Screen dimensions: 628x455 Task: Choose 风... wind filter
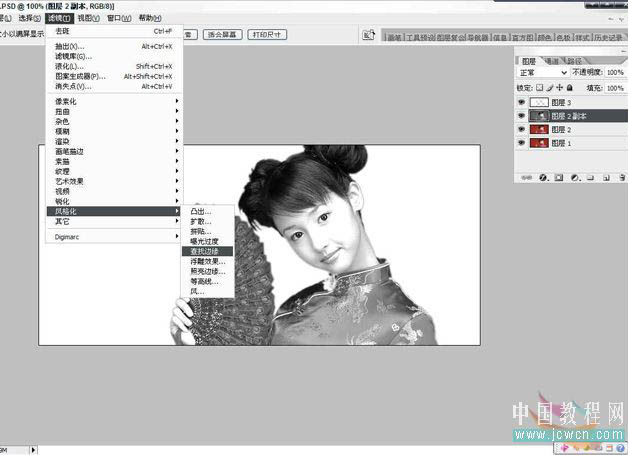(207, 291)
